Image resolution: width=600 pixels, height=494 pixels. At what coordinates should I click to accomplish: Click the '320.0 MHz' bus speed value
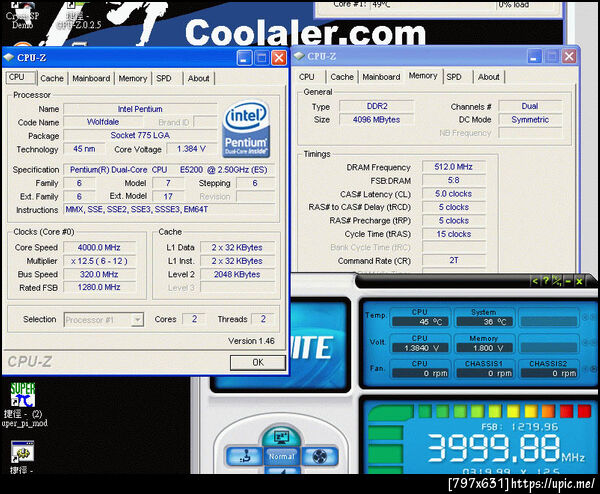point(99,274)
